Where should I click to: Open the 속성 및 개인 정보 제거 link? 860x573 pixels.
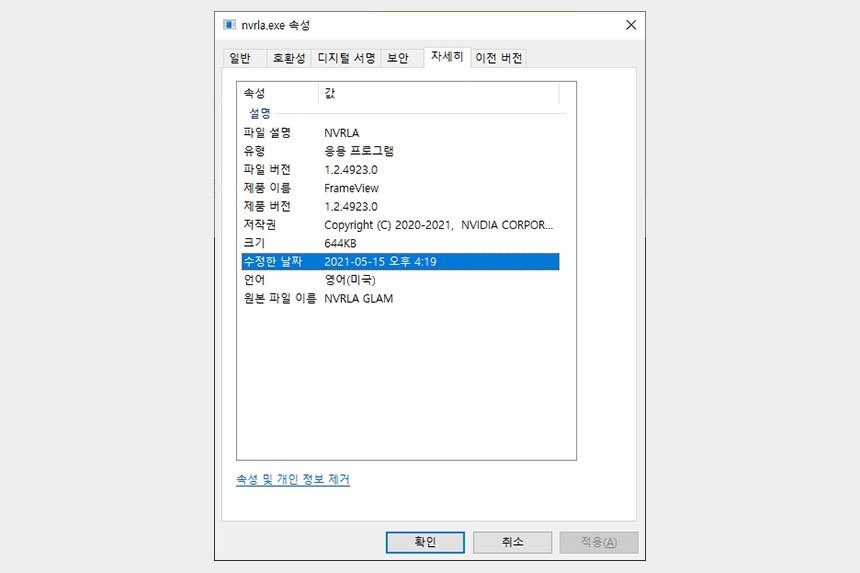tap(293, 479)
